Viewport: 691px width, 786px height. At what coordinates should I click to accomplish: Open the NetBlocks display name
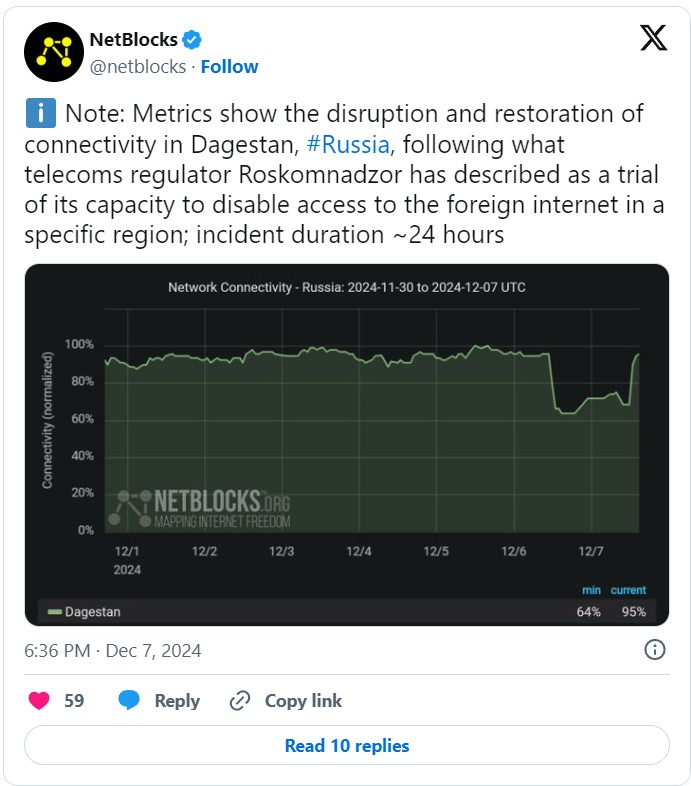pos(133,40)
